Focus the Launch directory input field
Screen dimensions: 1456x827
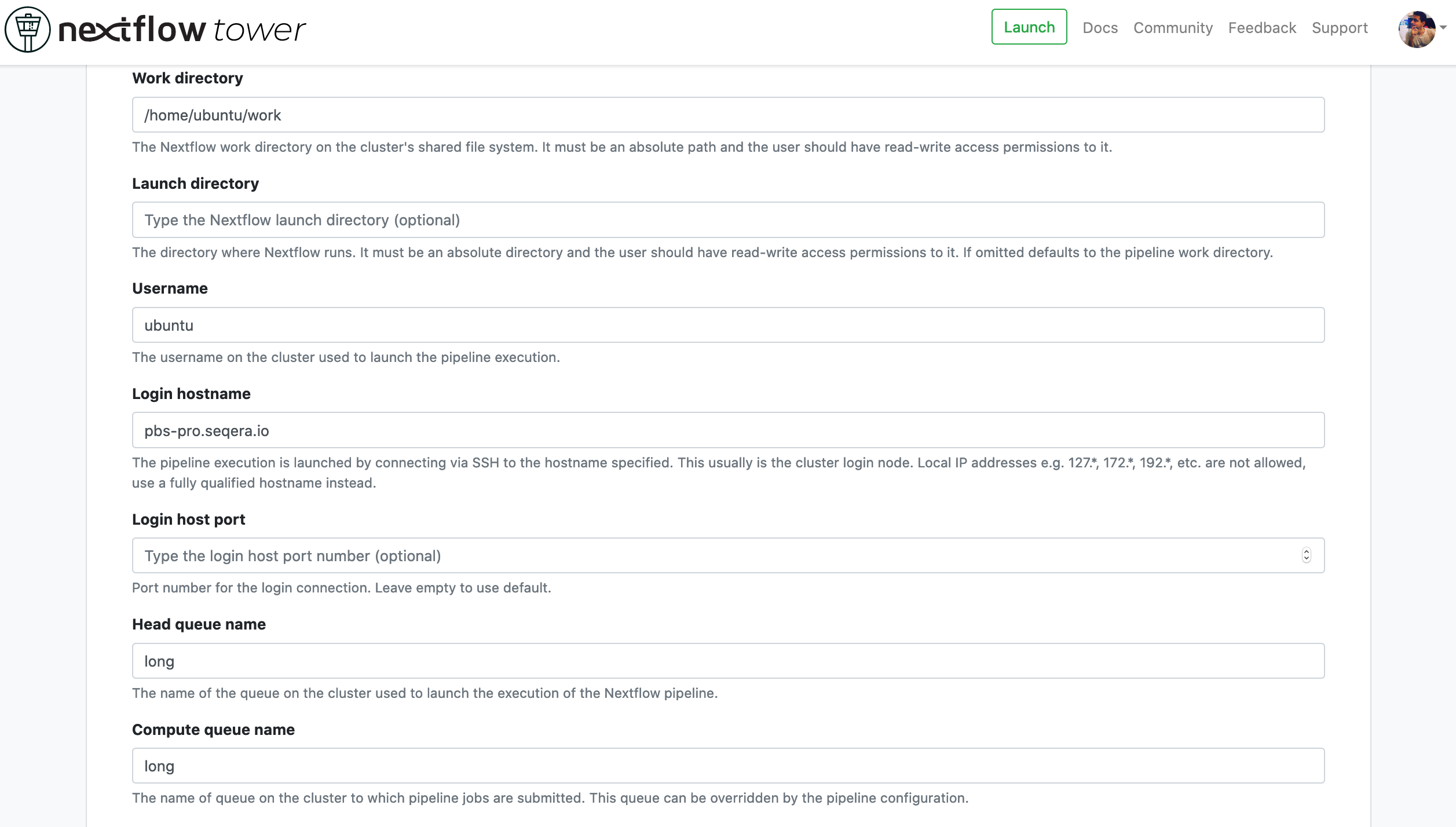728,220
